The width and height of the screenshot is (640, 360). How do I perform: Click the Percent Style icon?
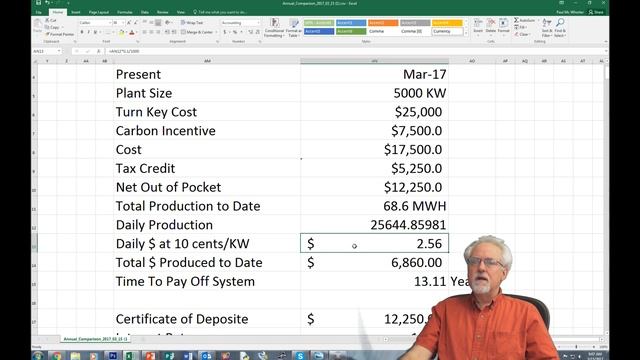point(235,32)
